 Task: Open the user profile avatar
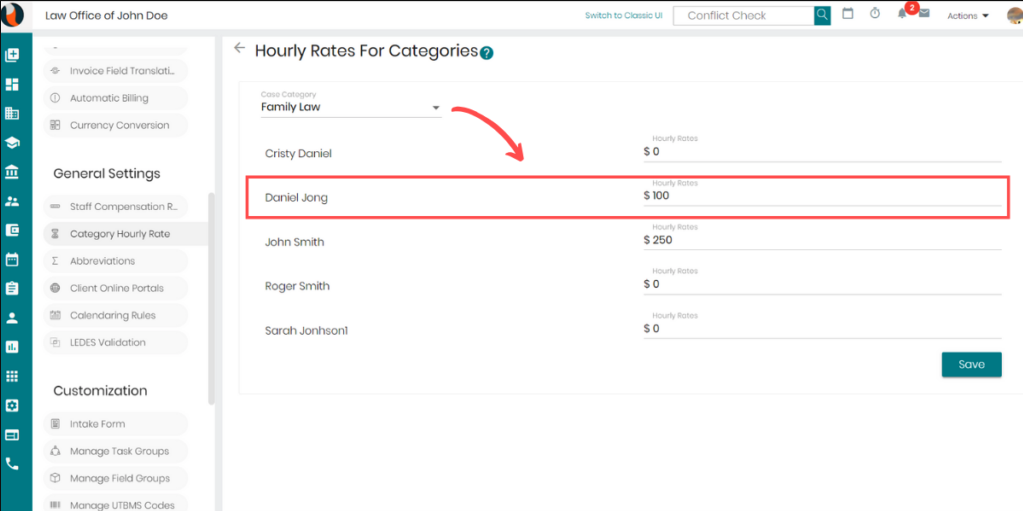1012,15
